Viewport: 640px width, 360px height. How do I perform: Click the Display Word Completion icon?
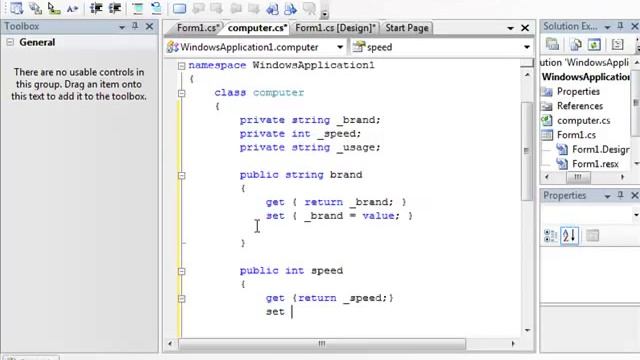pos(72,8)
